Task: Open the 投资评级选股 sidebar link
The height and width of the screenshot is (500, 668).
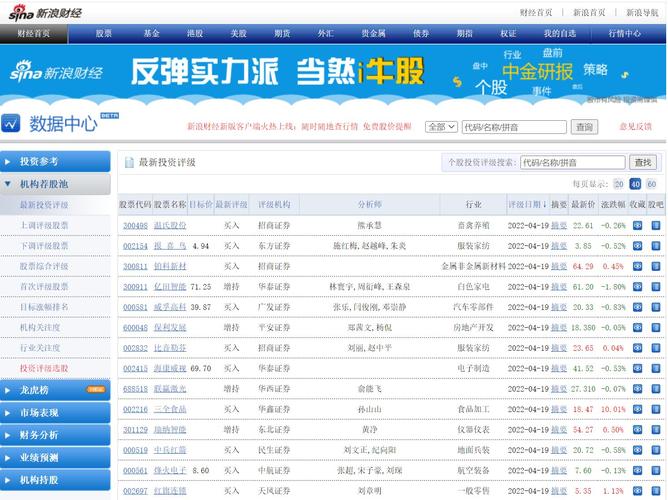Action: tap(44, 368)
